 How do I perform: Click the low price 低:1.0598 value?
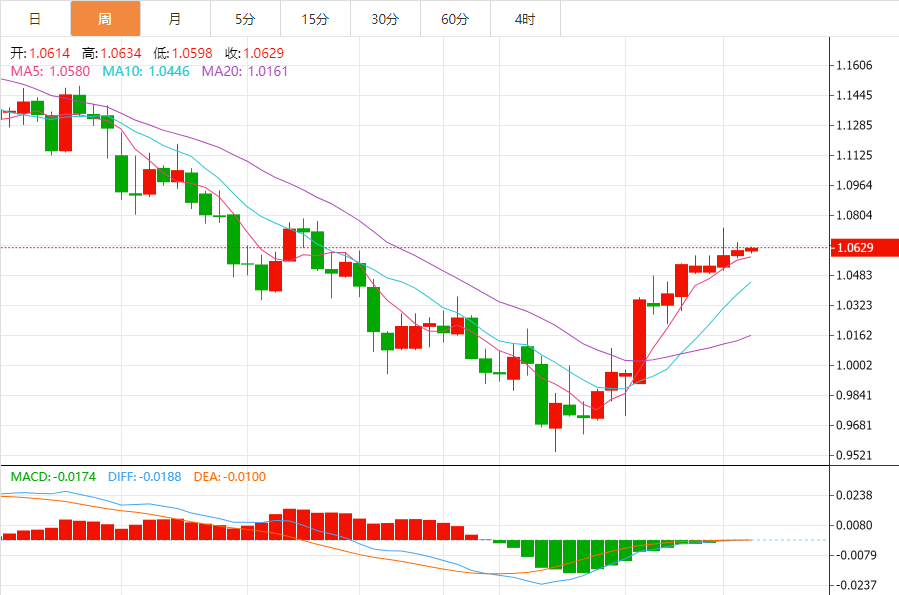[183, 53]
